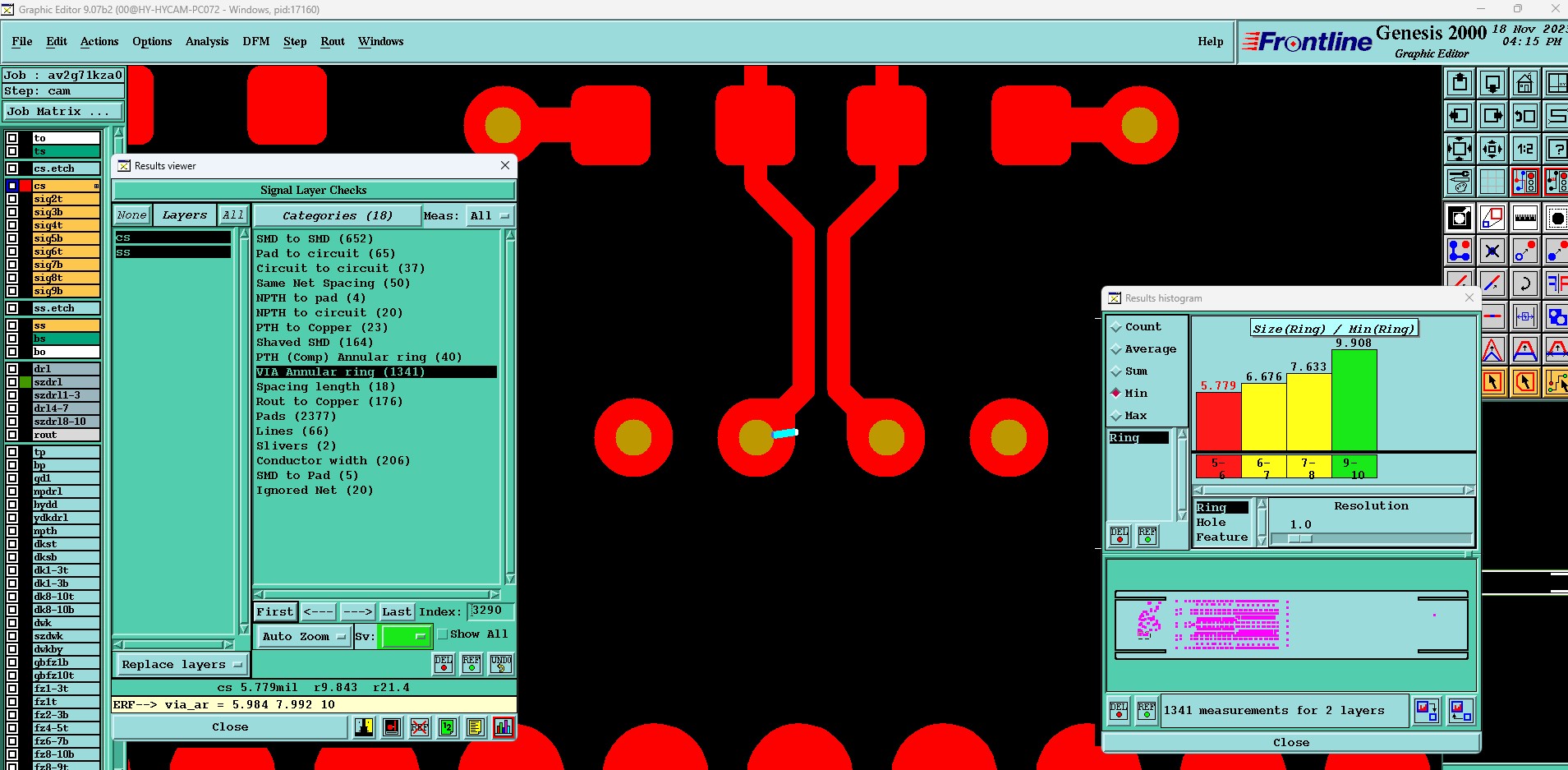Click the ruler measure tool icon
The height and width of the screenshot is (770, 1568).
[1524, 218]
